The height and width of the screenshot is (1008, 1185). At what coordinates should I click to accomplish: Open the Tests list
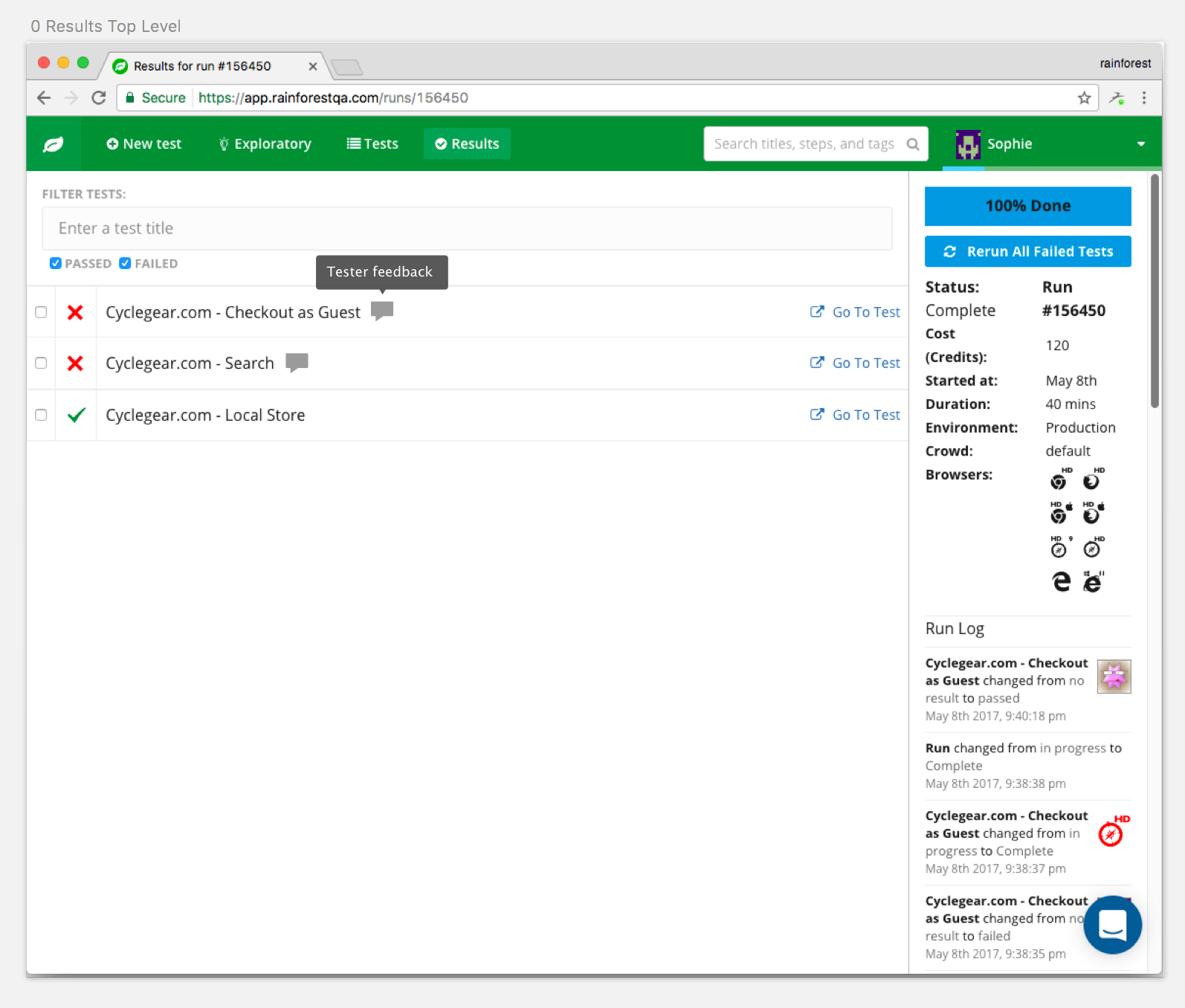[x=372, y=144]
